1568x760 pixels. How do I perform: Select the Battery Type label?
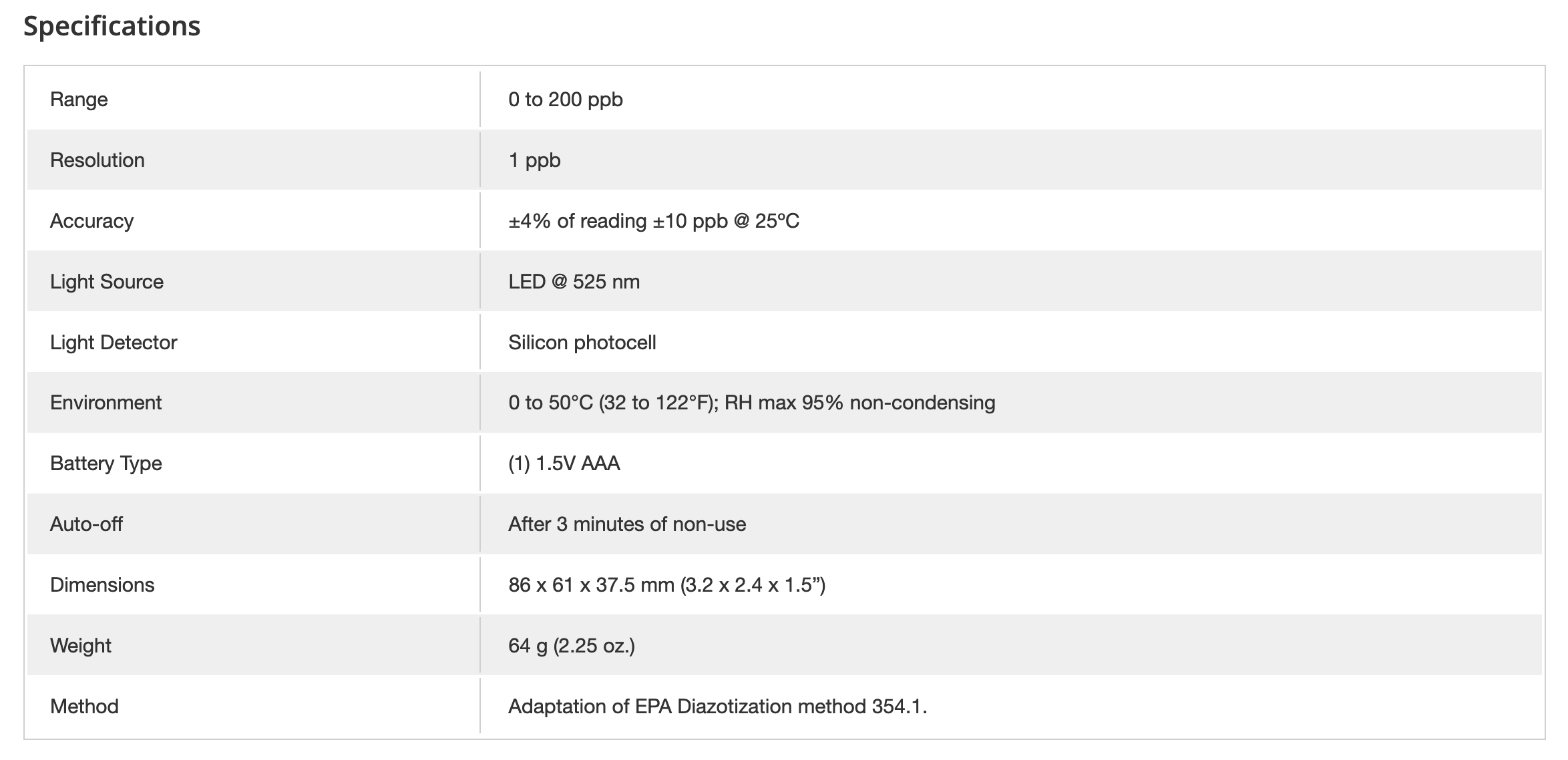[x=106, y=463]
